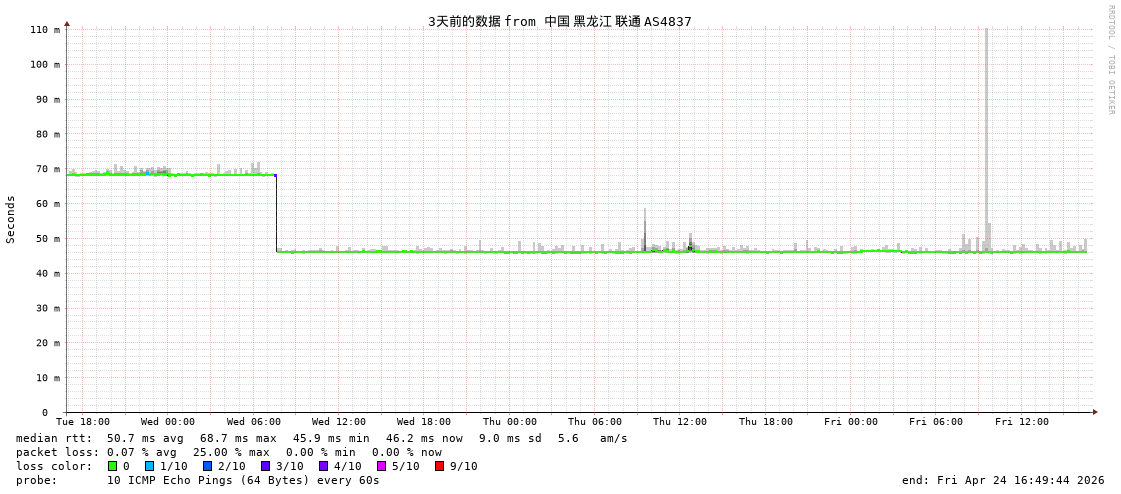Click the blue 2/10 loss swatch
The width and height of the screenshot is (1121, 494).
[x=207, y=466]
